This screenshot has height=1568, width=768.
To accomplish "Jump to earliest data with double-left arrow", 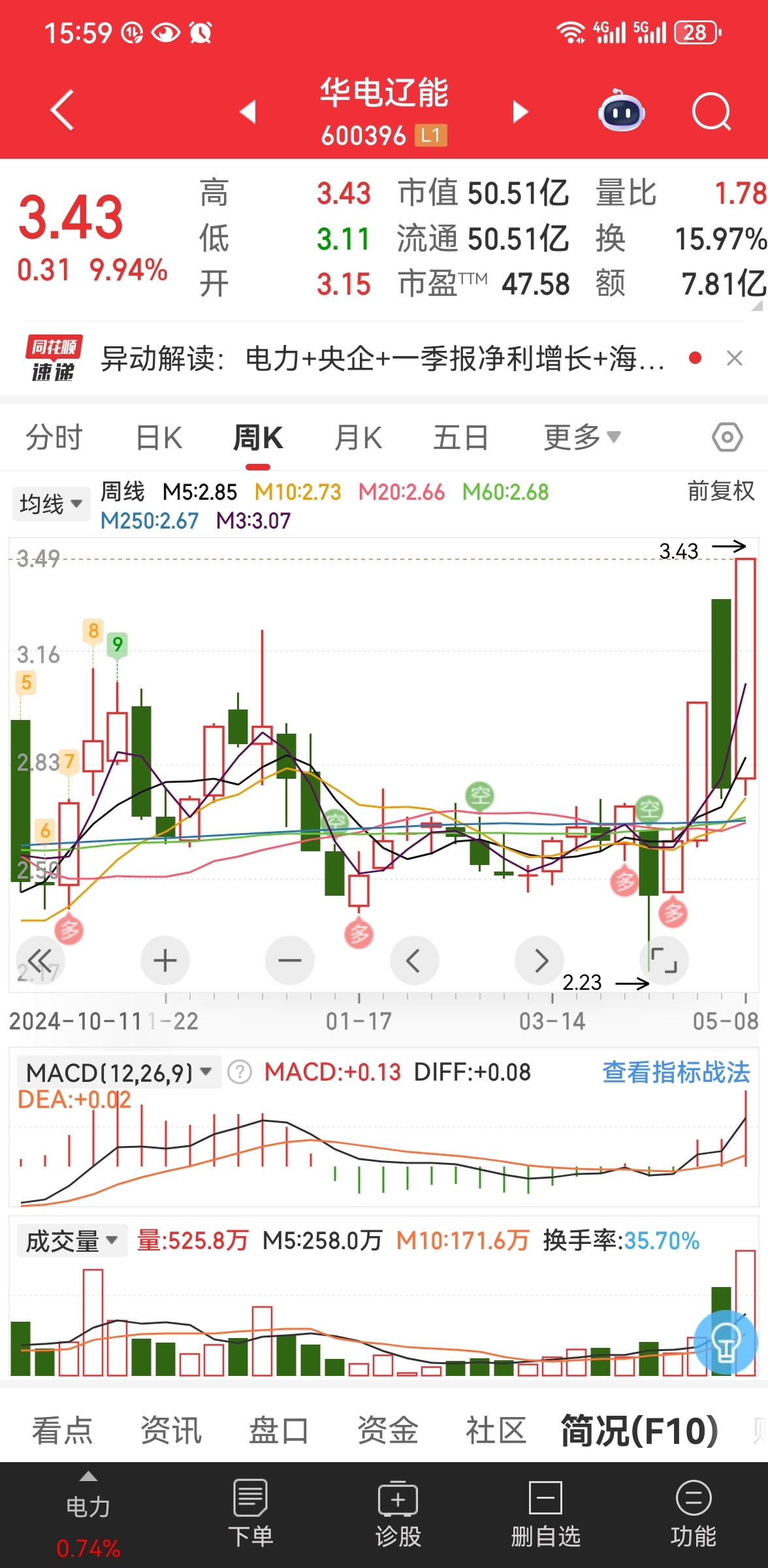I will click(x=40, y=960).
